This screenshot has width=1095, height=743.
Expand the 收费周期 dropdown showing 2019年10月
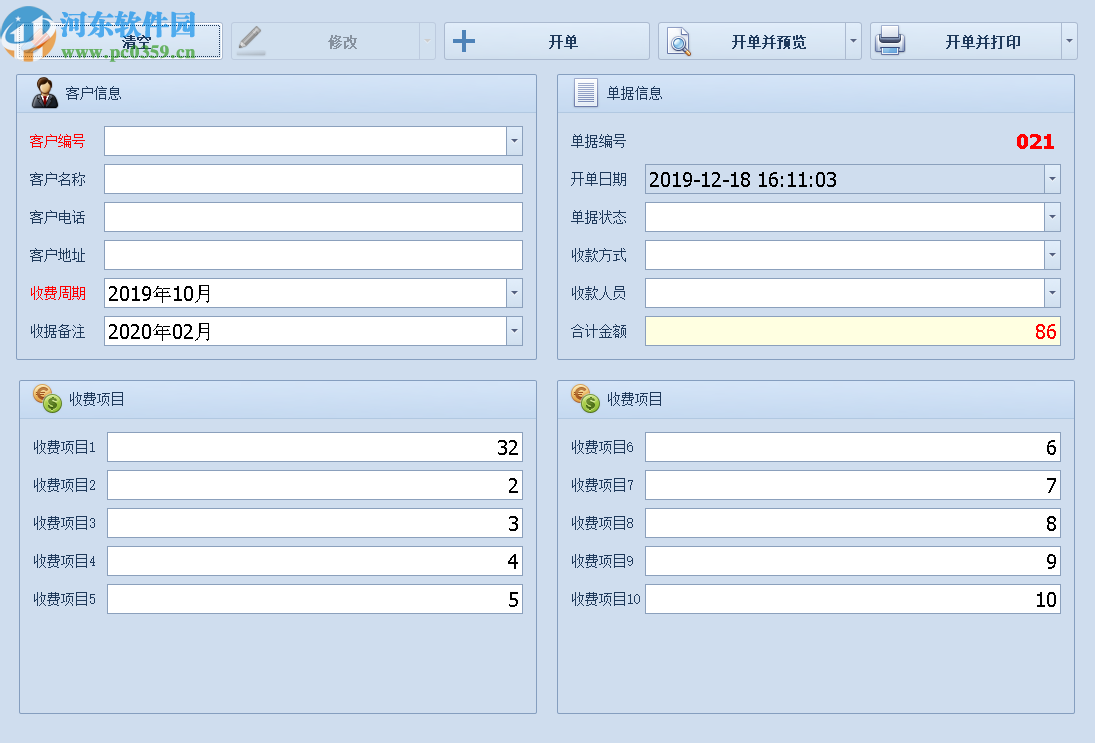[514, 293]
